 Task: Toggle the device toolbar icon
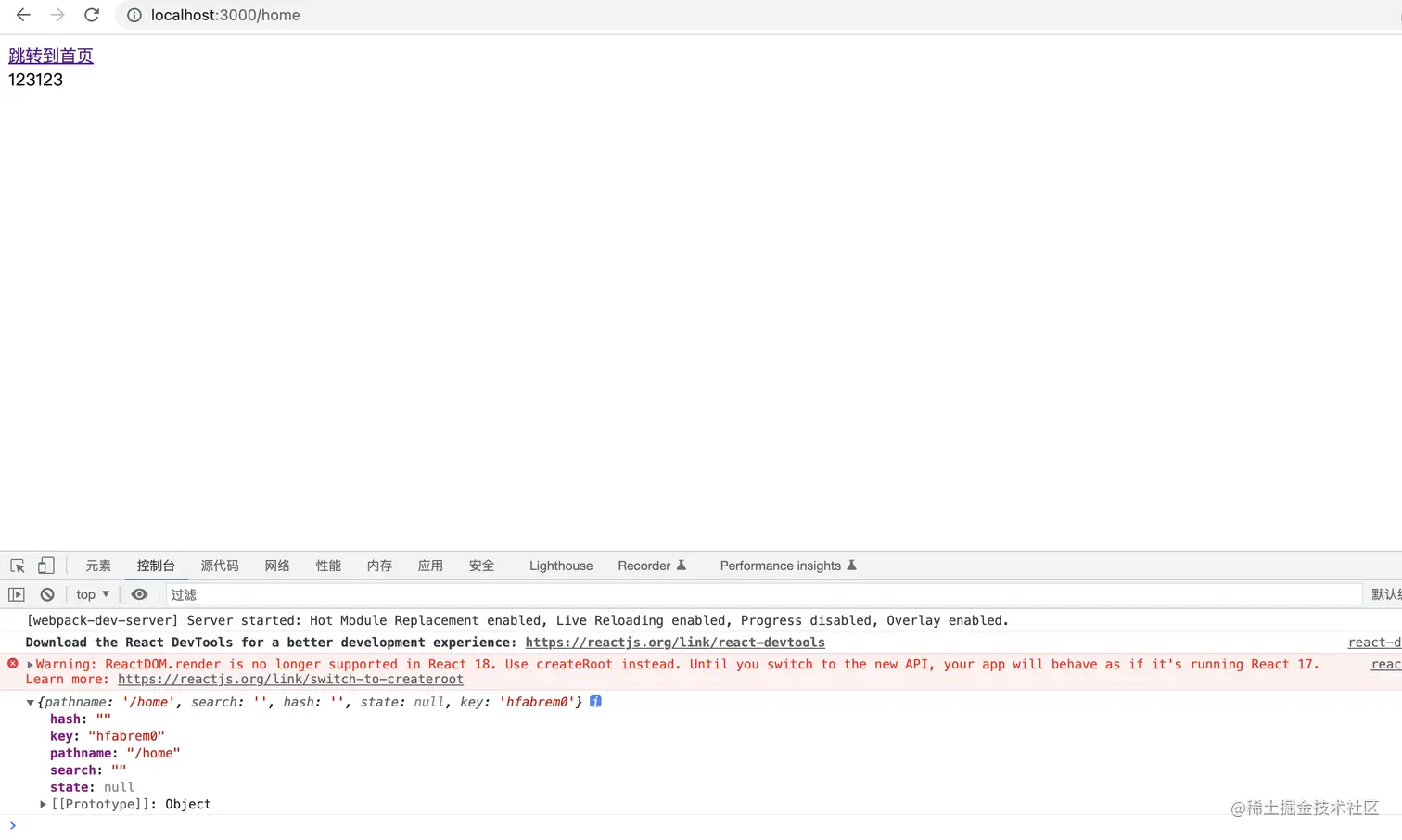(45, 566)
